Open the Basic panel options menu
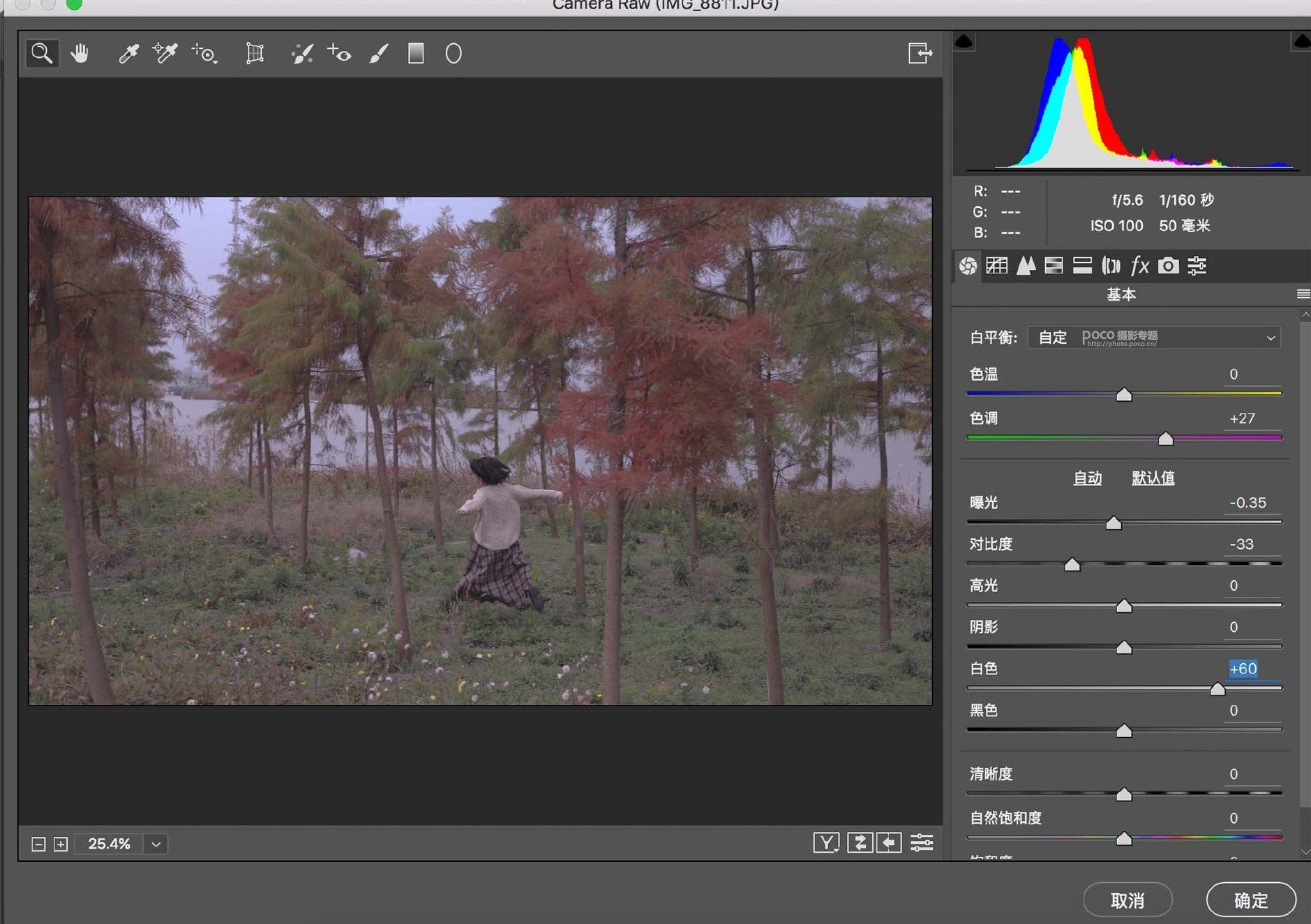Image resolution: width=1311 pixels, height=924 pixels. (1303, 294)
